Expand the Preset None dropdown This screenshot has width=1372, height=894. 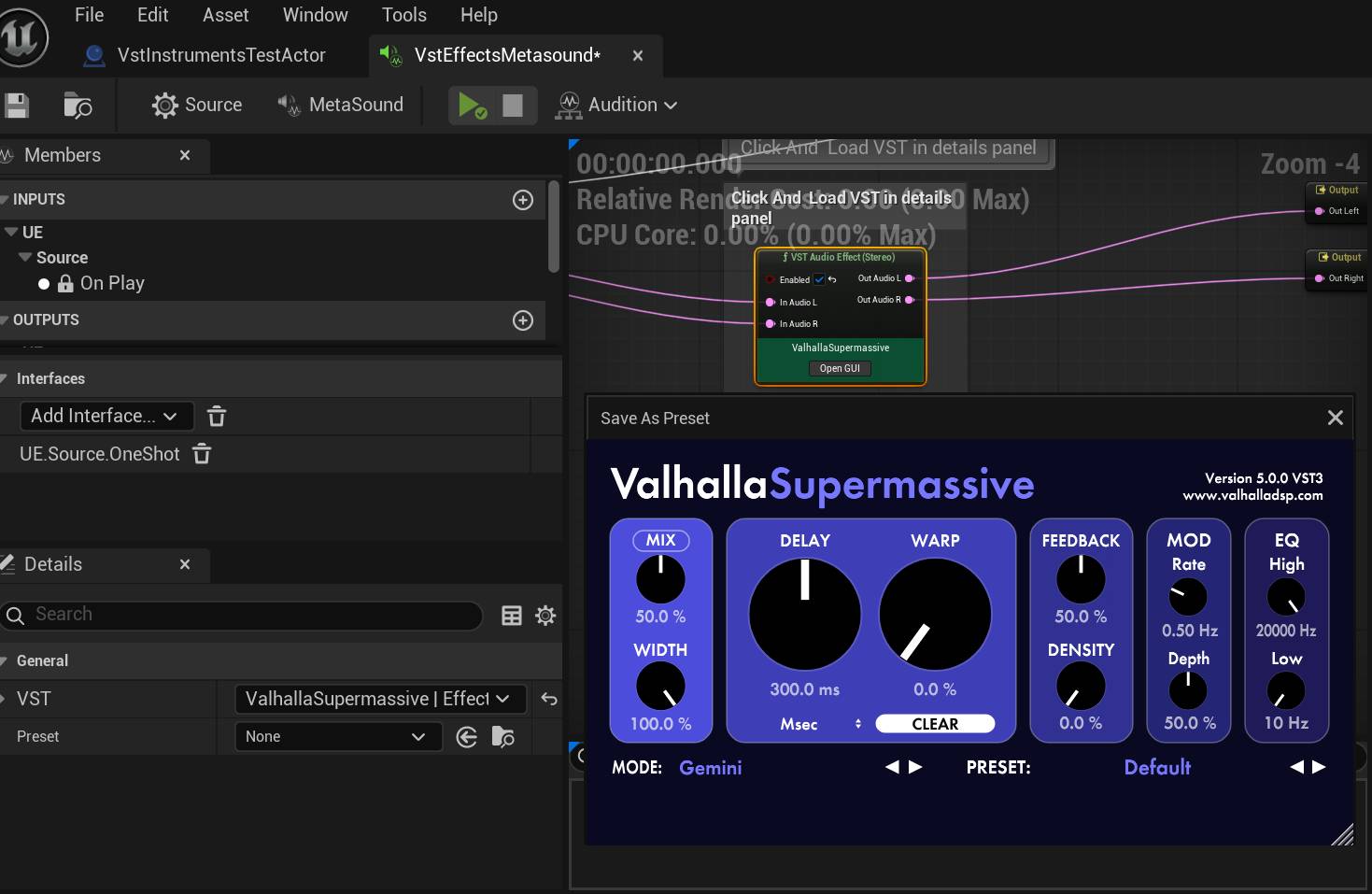334,737
